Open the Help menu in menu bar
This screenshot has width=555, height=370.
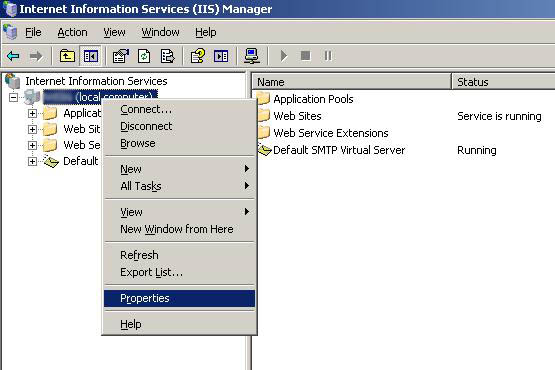click(x=206, y=32)
